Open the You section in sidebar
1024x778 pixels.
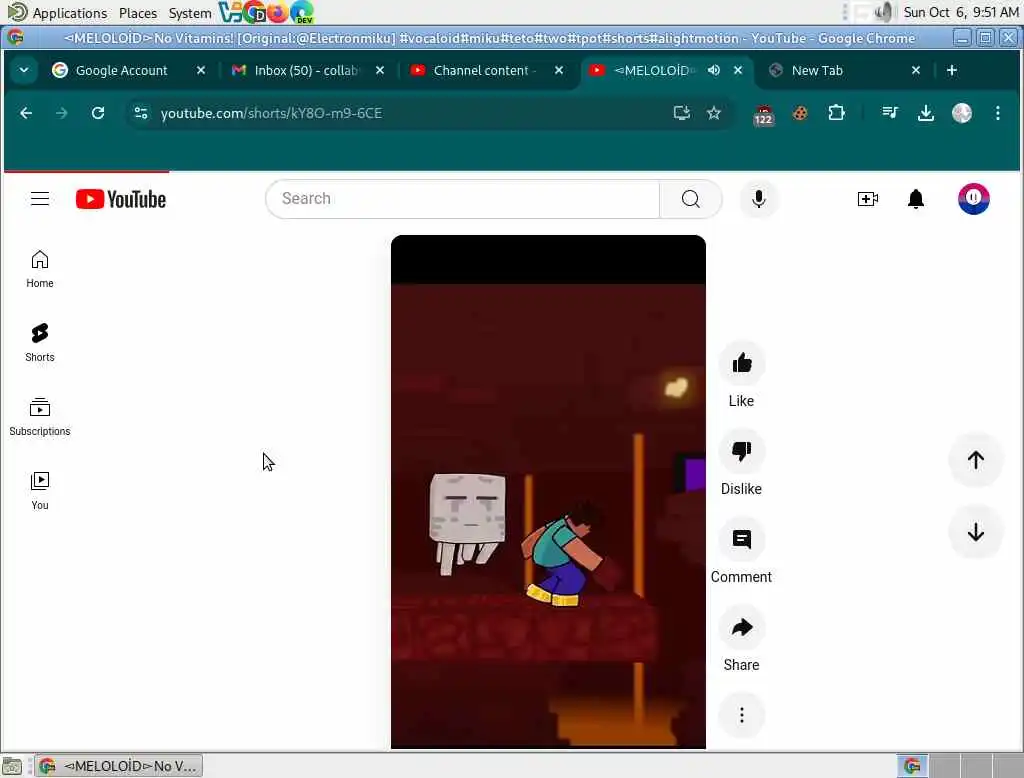point(40,491)
